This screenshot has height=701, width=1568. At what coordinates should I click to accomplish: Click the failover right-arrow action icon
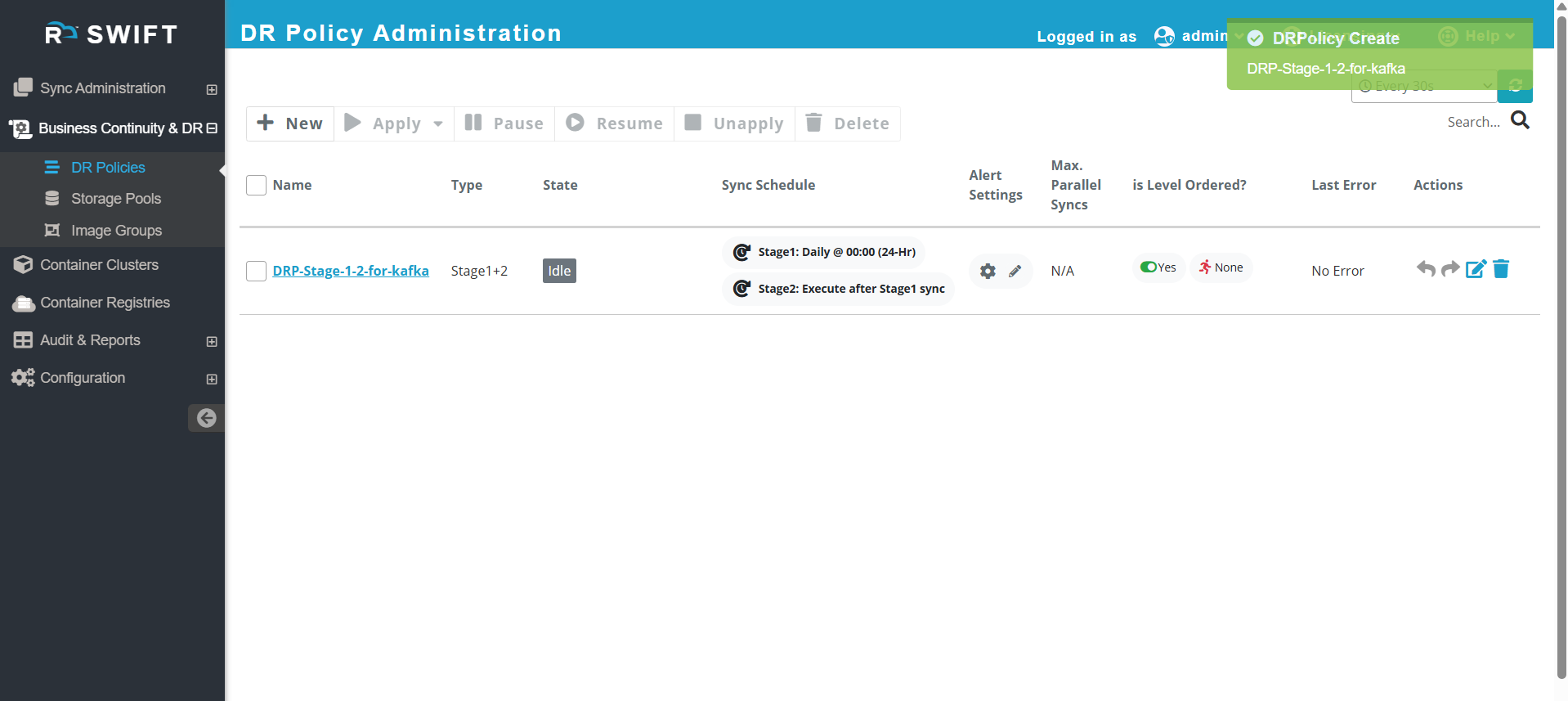pos(1450,268)
